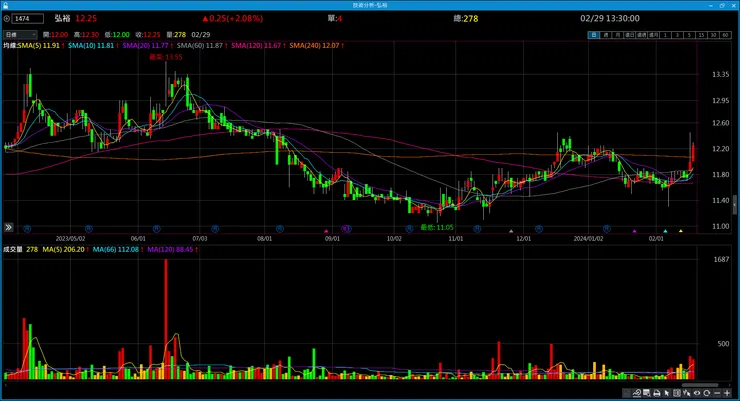
Task: Select the 30-minute period button
Action: 713,35
